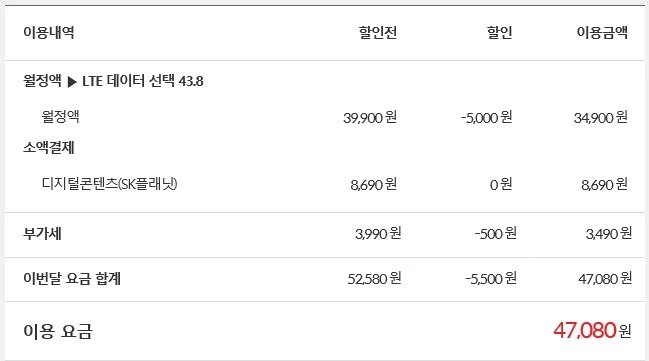
Task: Click the 소액결제 section heading
Action: 49,147
